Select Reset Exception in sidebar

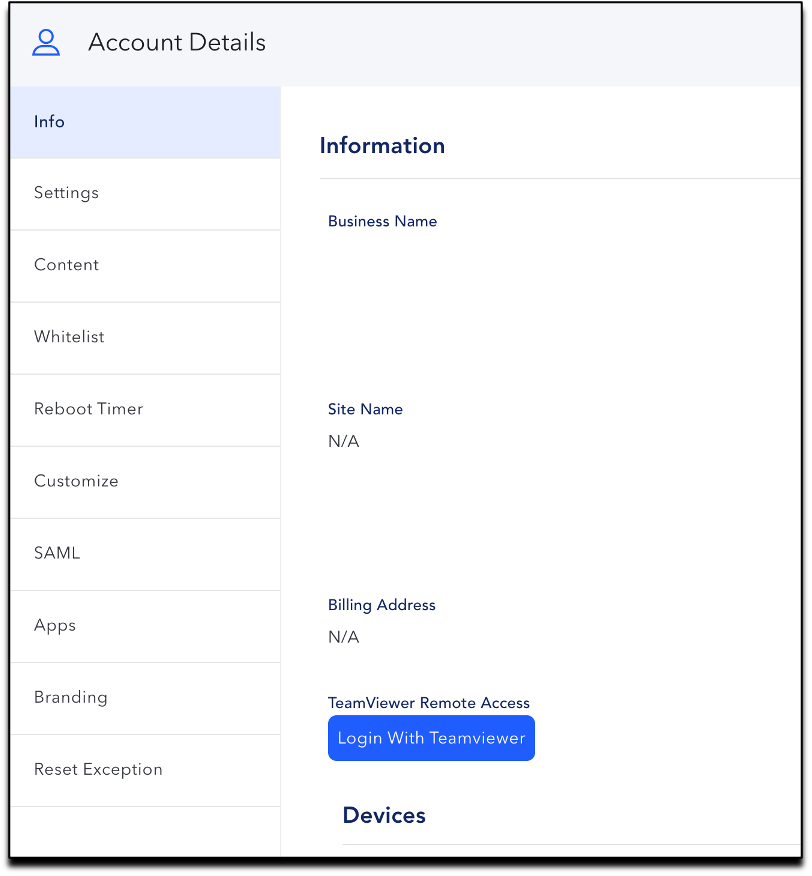(x=145, y=770)
